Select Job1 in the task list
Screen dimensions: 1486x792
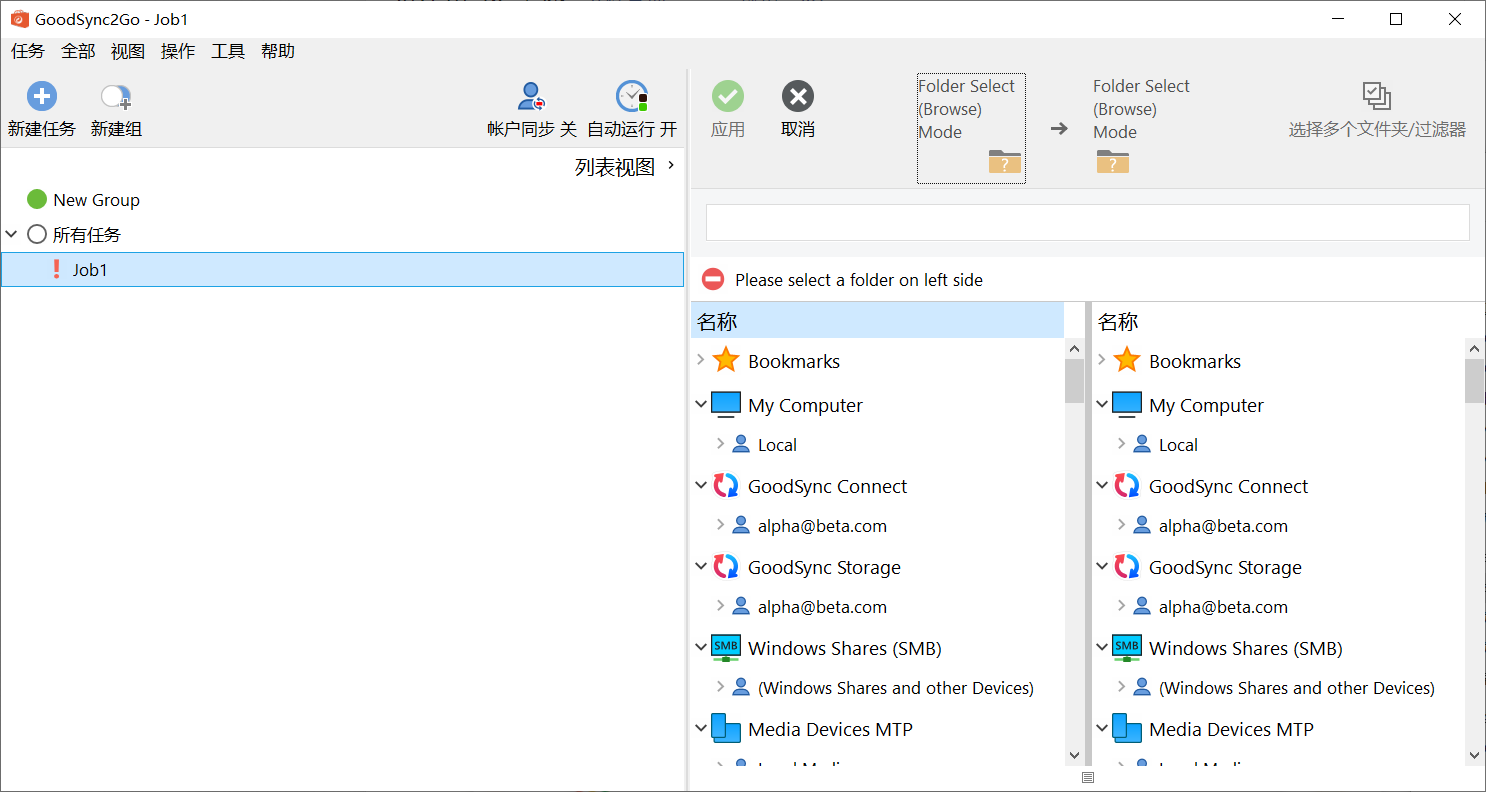(x=90, y=270)
